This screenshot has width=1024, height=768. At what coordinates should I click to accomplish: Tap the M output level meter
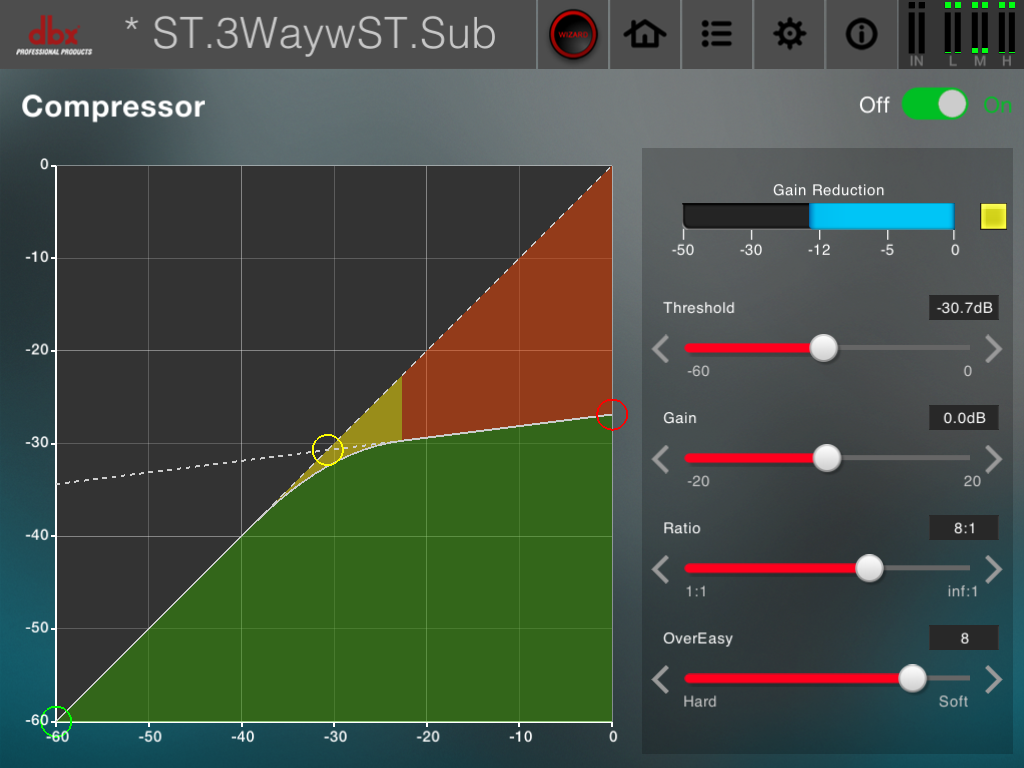click(x=980, y=34)
